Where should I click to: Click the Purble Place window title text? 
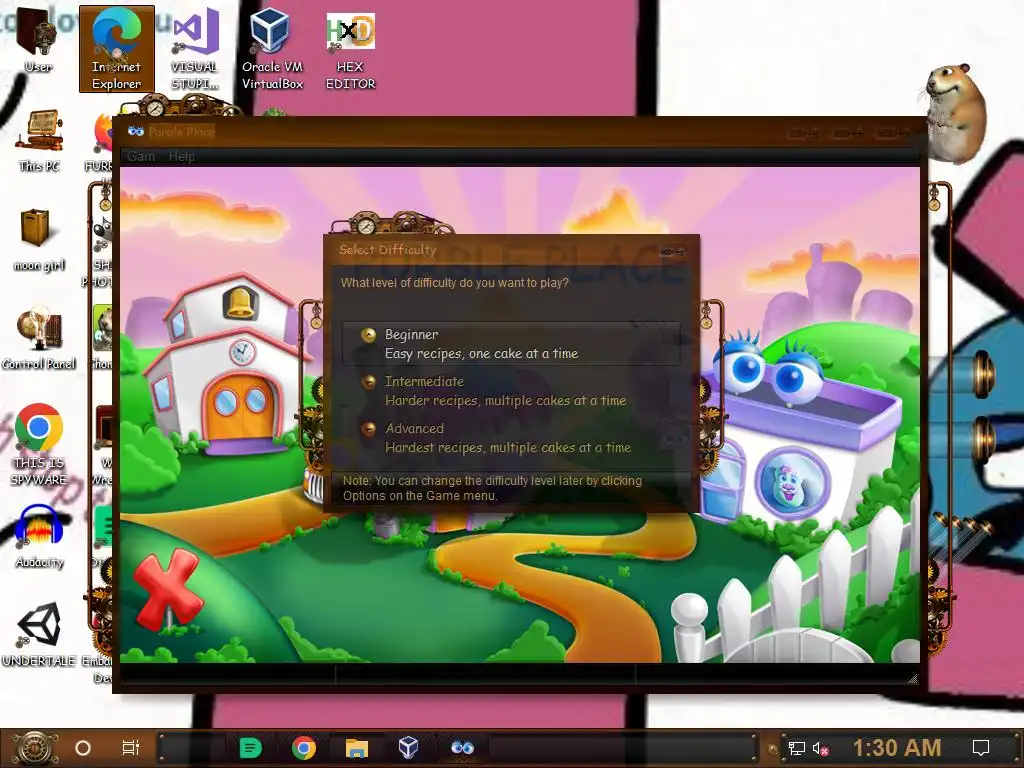(182, 131)
